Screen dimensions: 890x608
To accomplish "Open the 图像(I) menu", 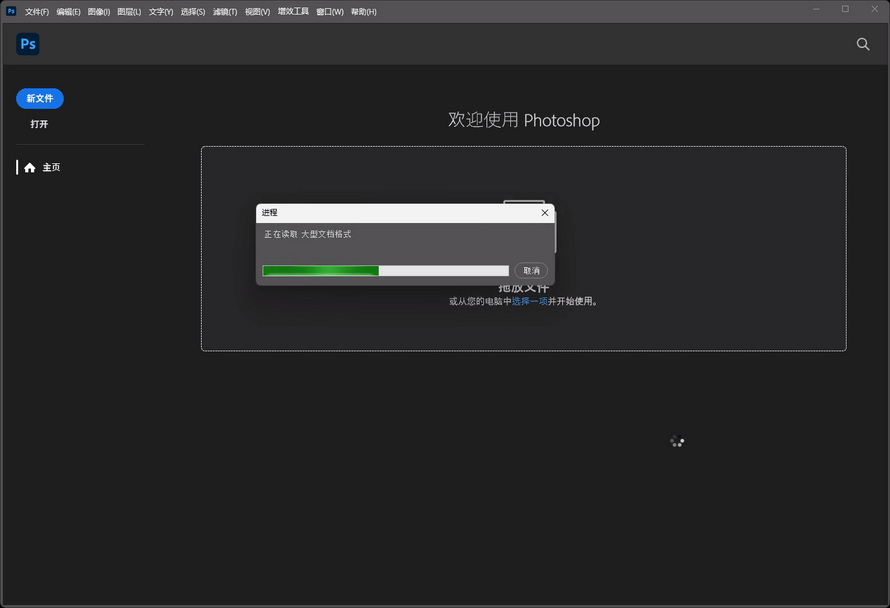I will [x=99, y=12].
